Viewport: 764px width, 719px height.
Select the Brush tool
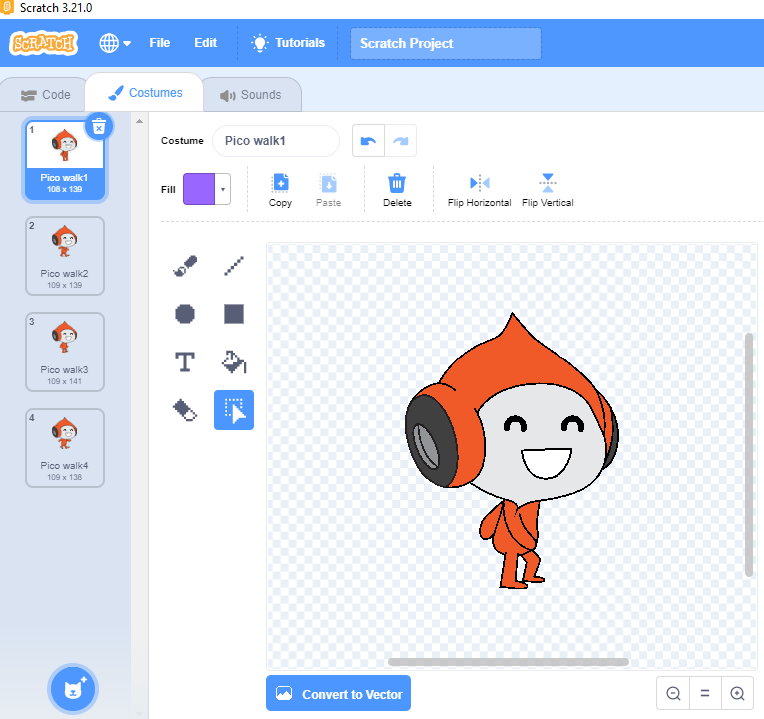pos(185,266)
